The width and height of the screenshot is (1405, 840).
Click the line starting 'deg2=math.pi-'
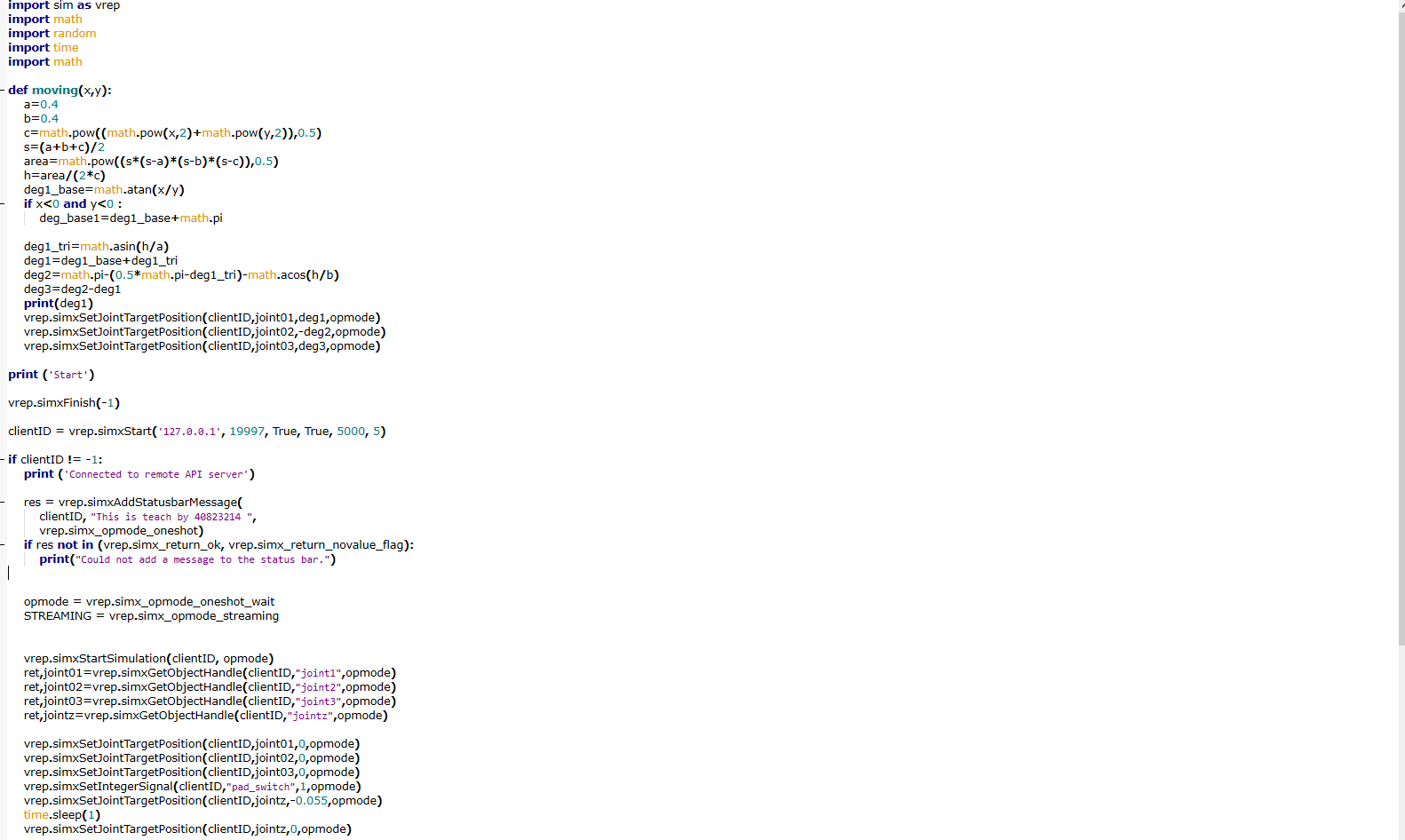181,275
